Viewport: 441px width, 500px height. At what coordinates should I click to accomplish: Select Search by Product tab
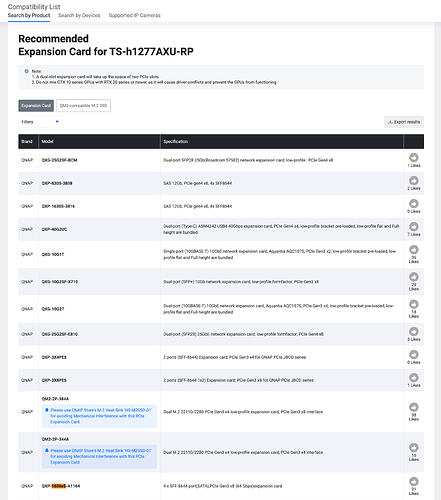click(x=29, y=15)
